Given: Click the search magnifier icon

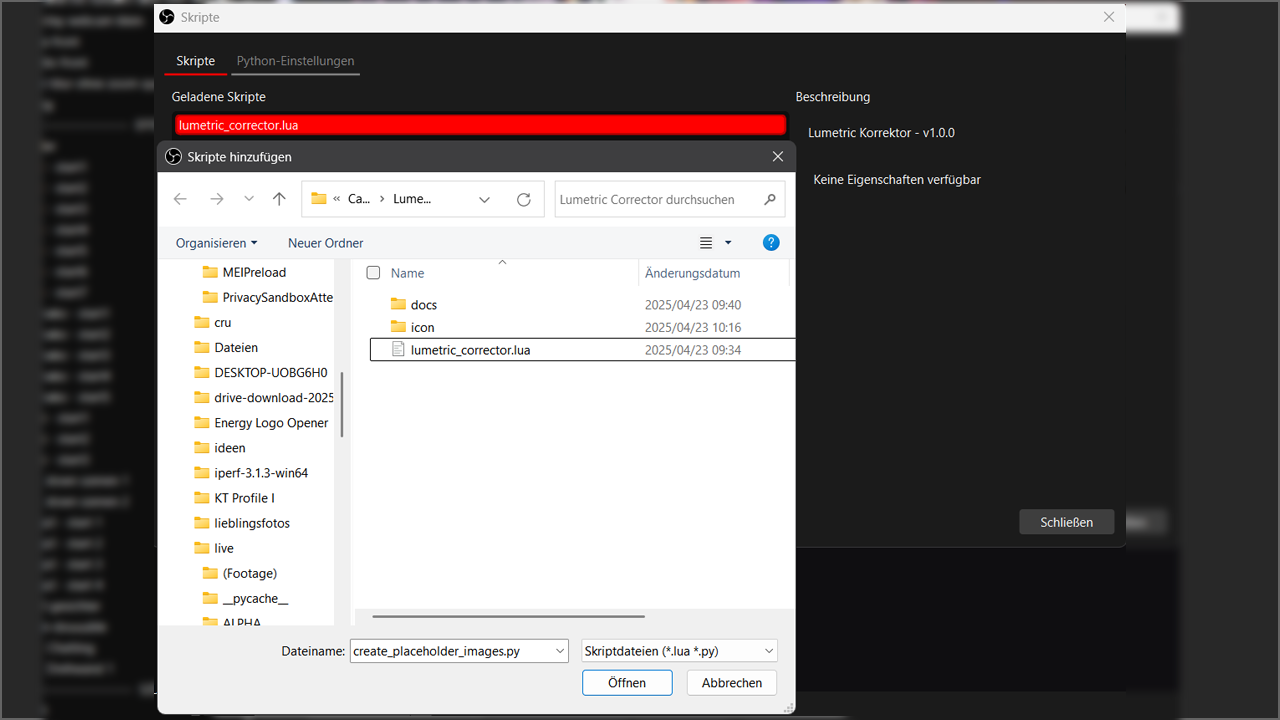Looking at the screenshot, I should coord(770,199).
